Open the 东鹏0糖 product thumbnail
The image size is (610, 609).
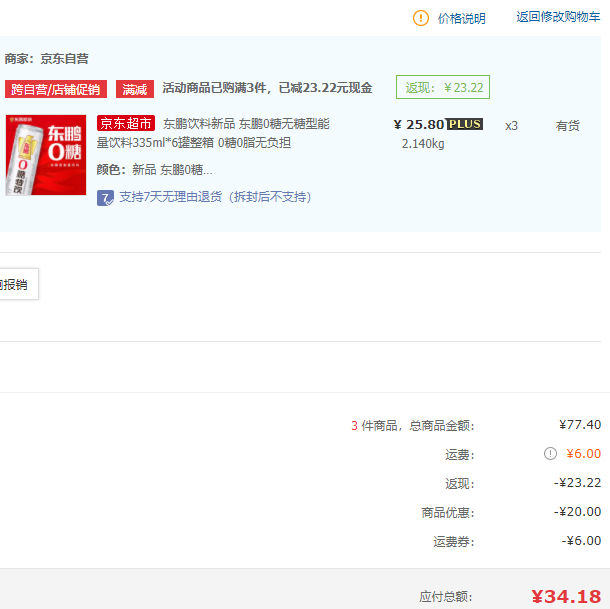[46, 155]
